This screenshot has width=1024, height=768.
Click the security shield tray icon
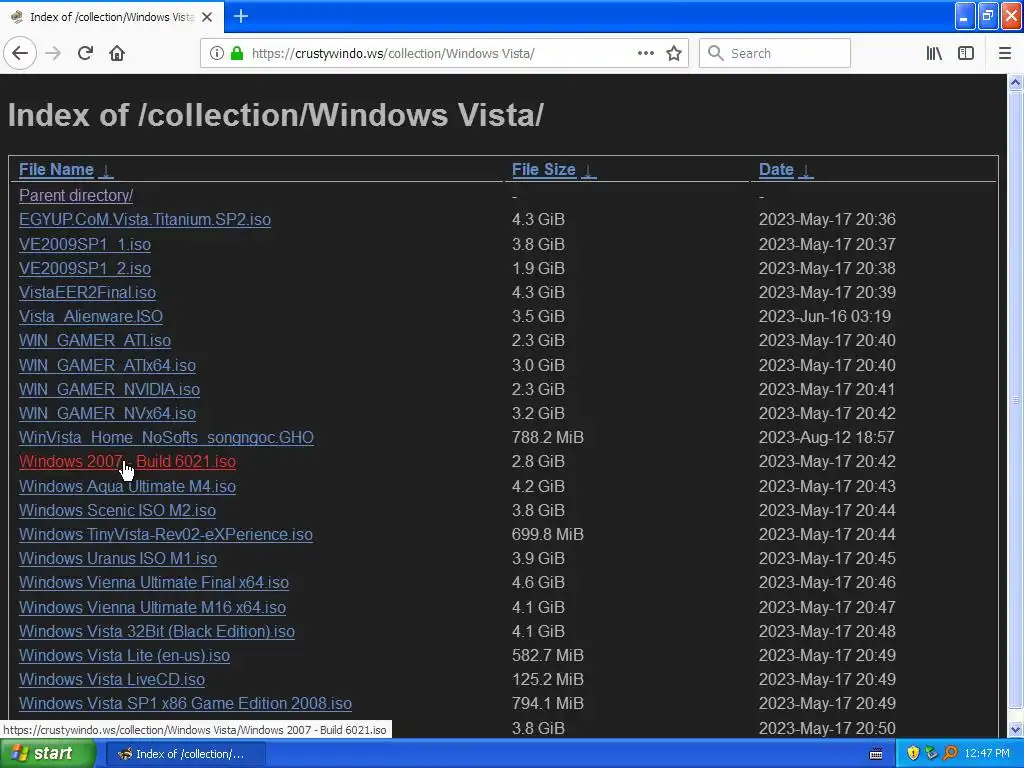point(913,754)
